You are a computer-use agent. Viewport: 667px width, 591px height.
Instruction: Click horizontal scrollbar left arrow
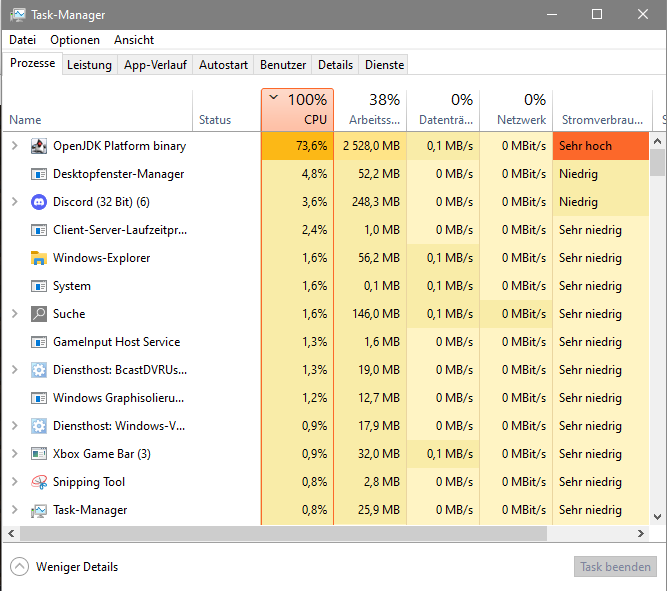tap(11, 534)
